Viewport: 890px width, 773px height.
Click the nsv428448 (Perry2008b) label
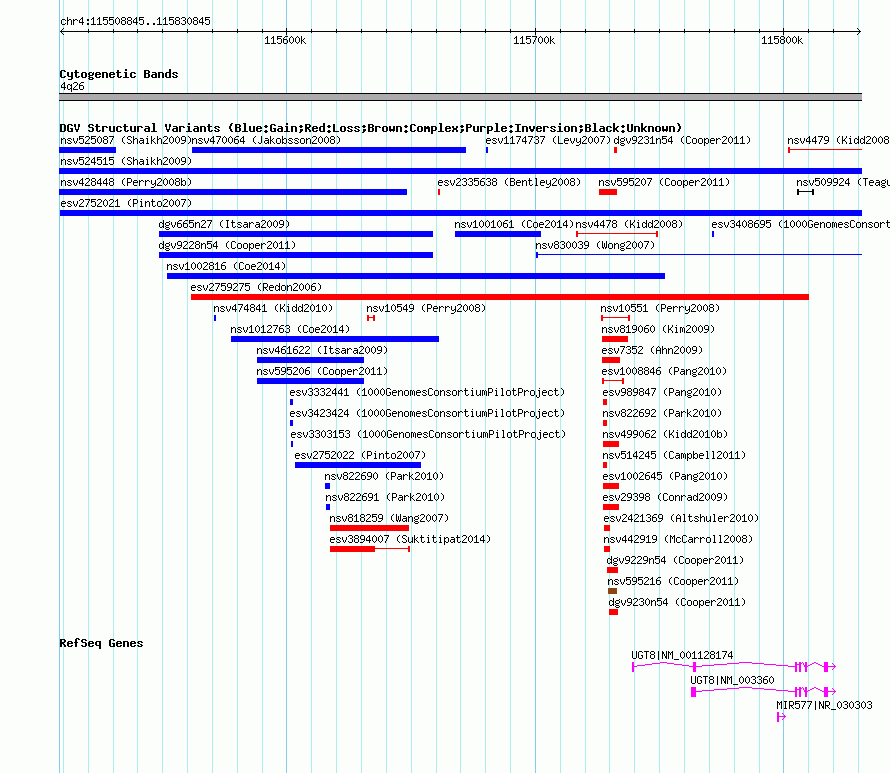pos(126,182)
